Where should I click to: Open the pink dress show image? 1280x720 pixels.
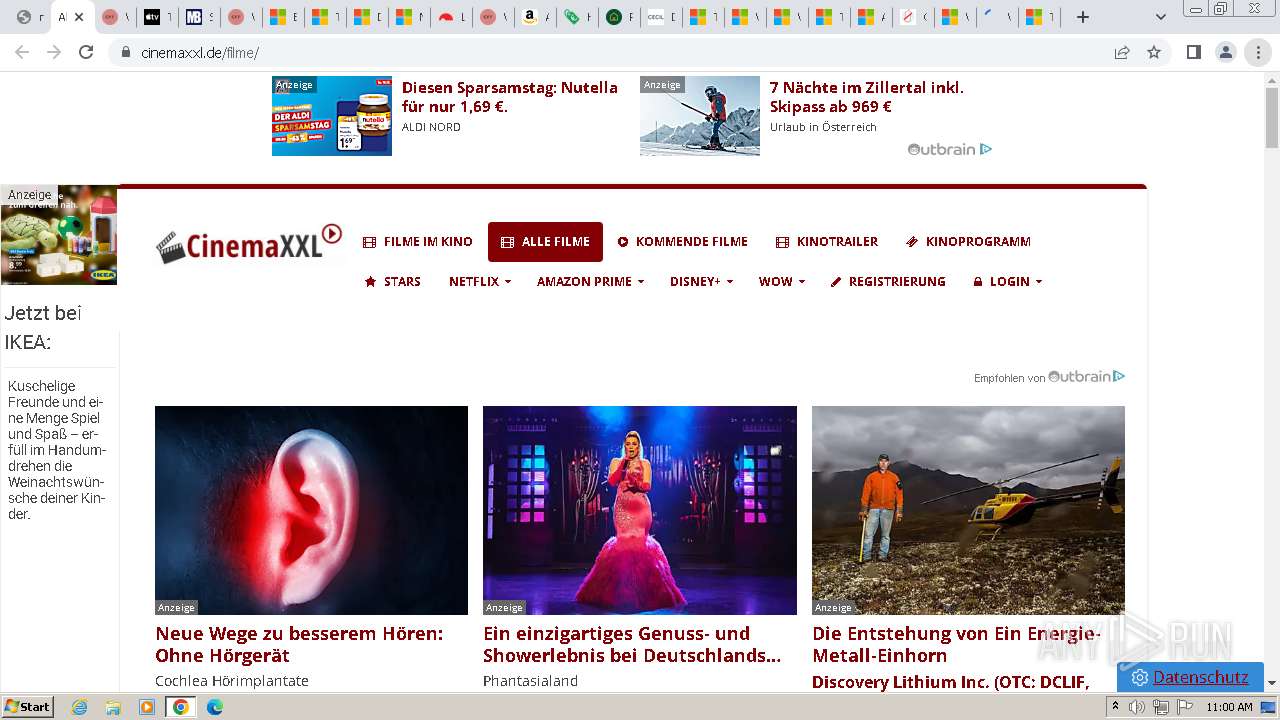[640, 510]
